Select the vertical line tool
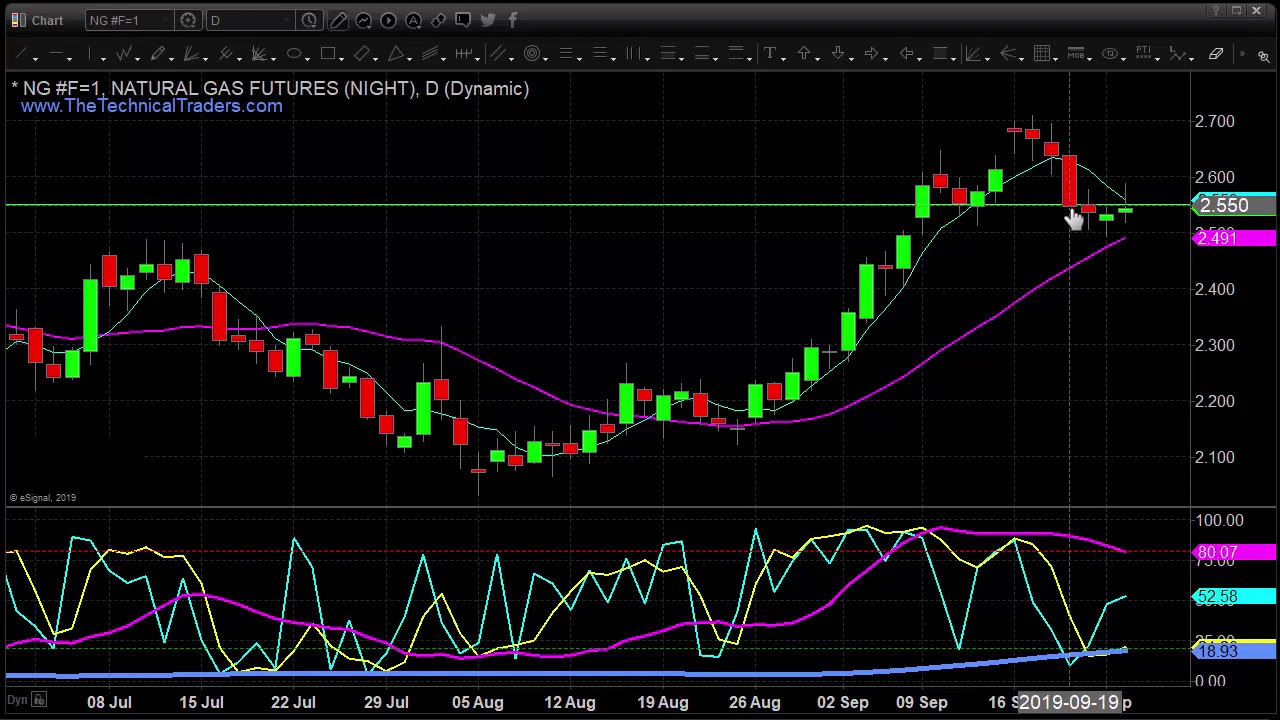Viewport: 1280px width, 720px height. tap(90, 54)
